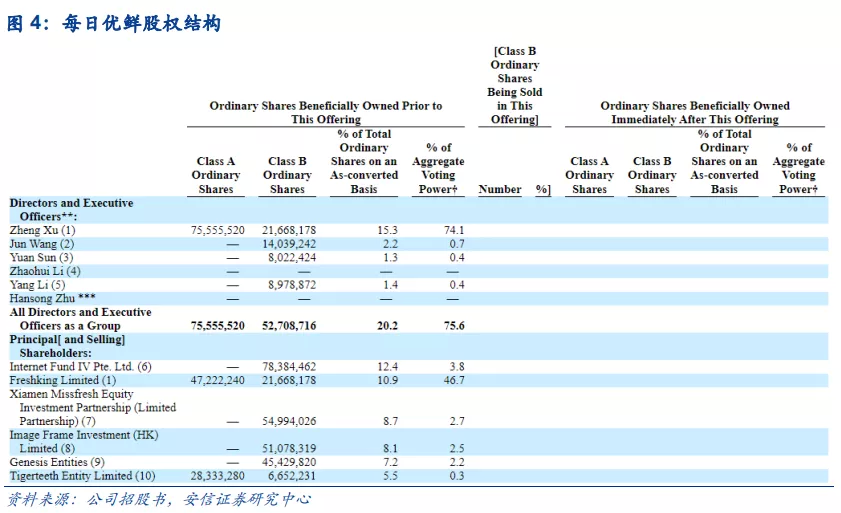Click Zhaohui Li (4) name
Image resolution: width=841 pixels, height=513 pixels.
click(x=45, y=271)
